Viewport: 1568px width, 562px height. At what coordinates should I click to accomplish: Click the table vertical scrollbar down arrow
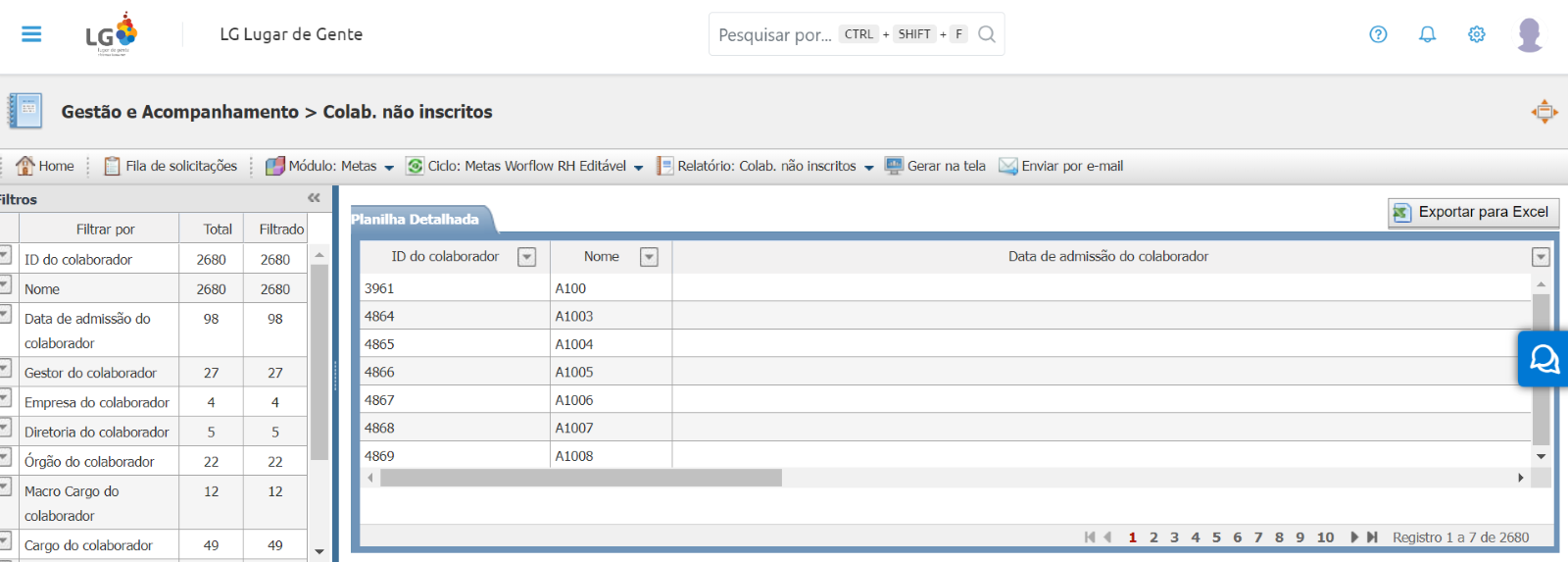click(x=1541, y=456)
